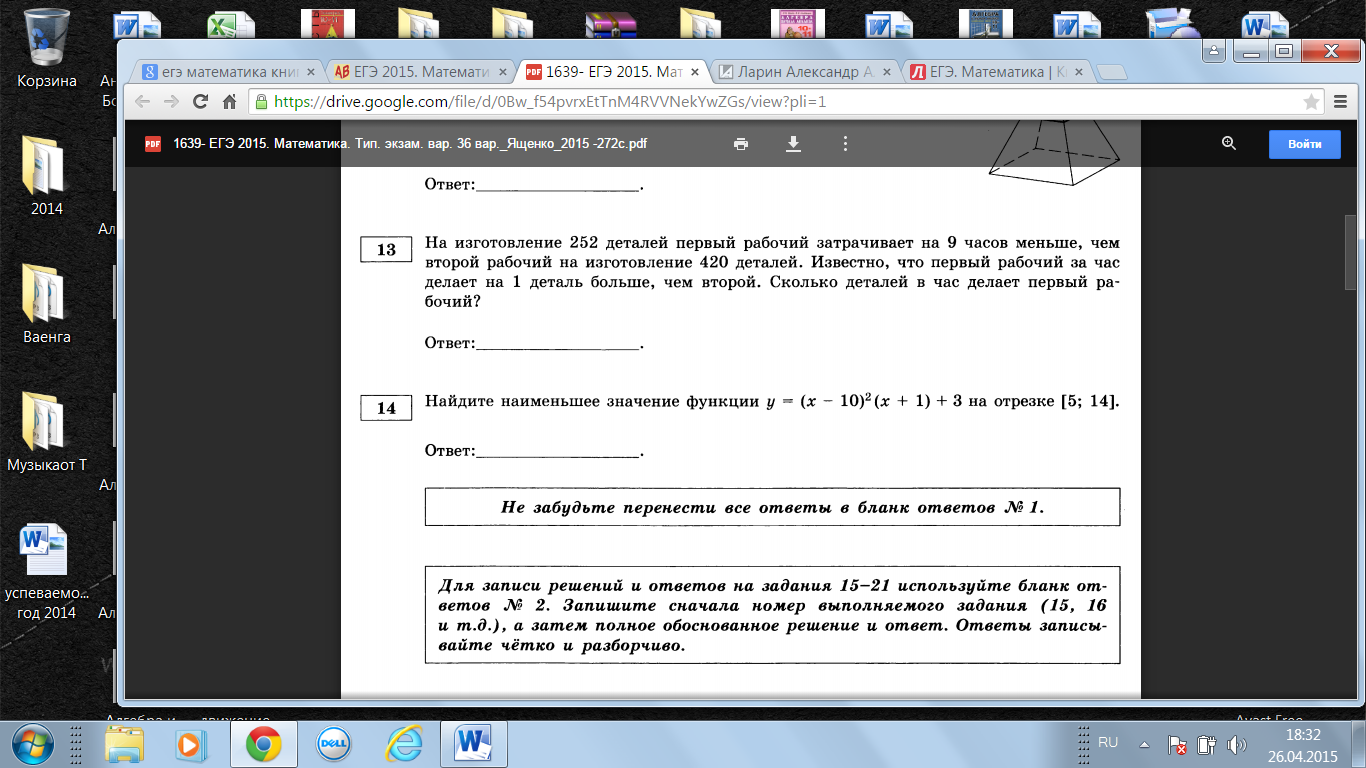This screenshot has height=768, width=1366.
Task: Open the Dell app in taskbar
Action: click(x=332, y=745)
